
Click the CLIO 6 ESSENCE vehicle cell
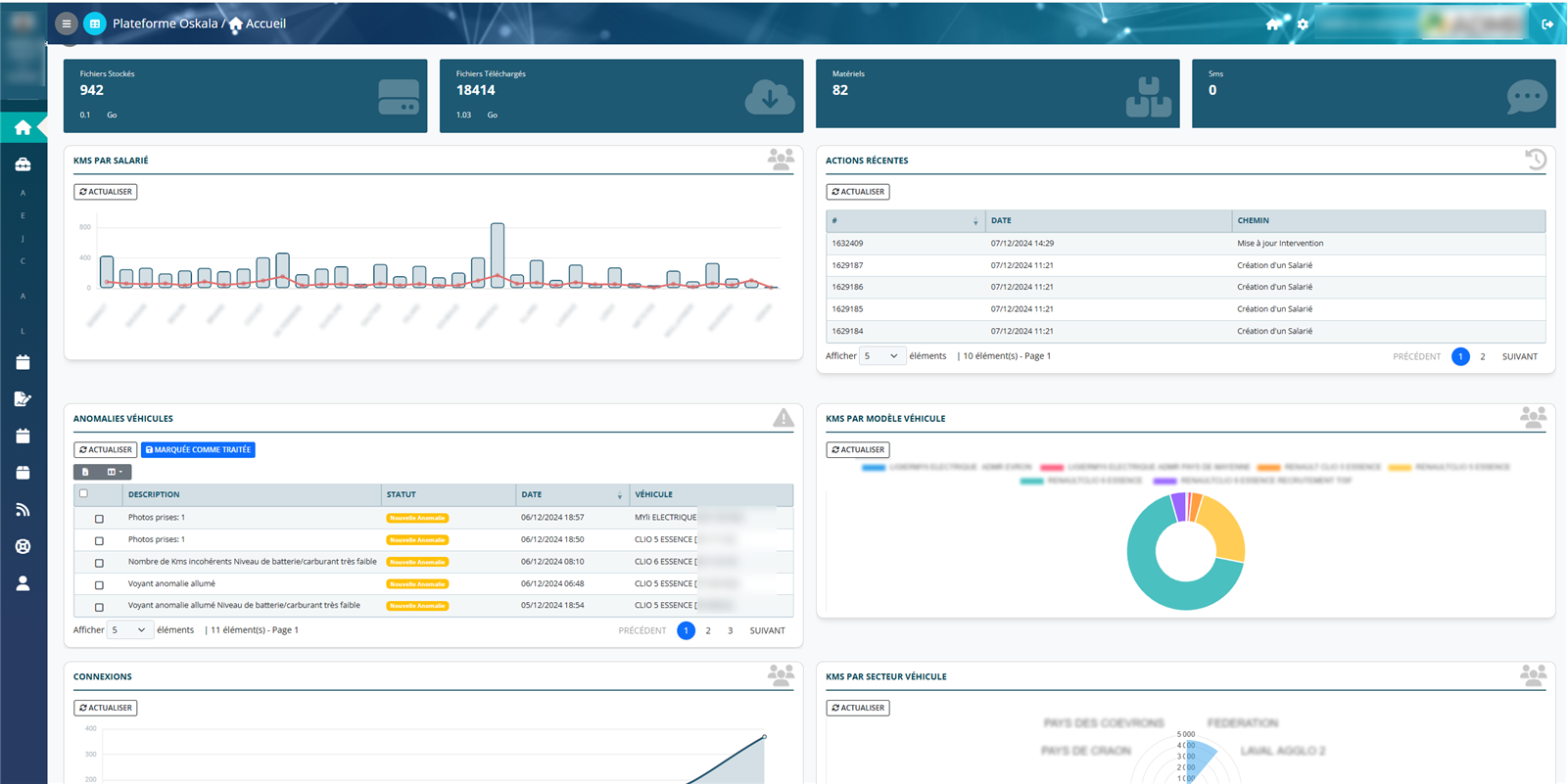pos(711,562)
